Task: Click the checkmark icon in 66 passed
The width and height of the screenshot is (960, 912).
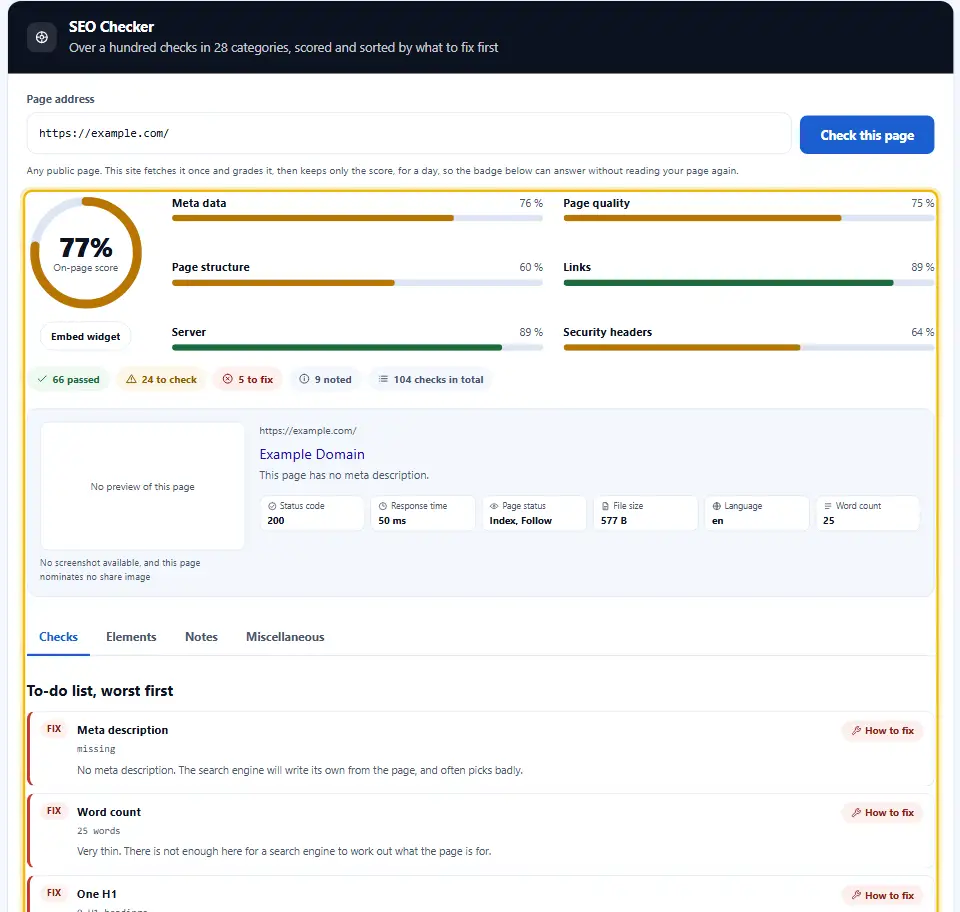Action: [42, 379]
